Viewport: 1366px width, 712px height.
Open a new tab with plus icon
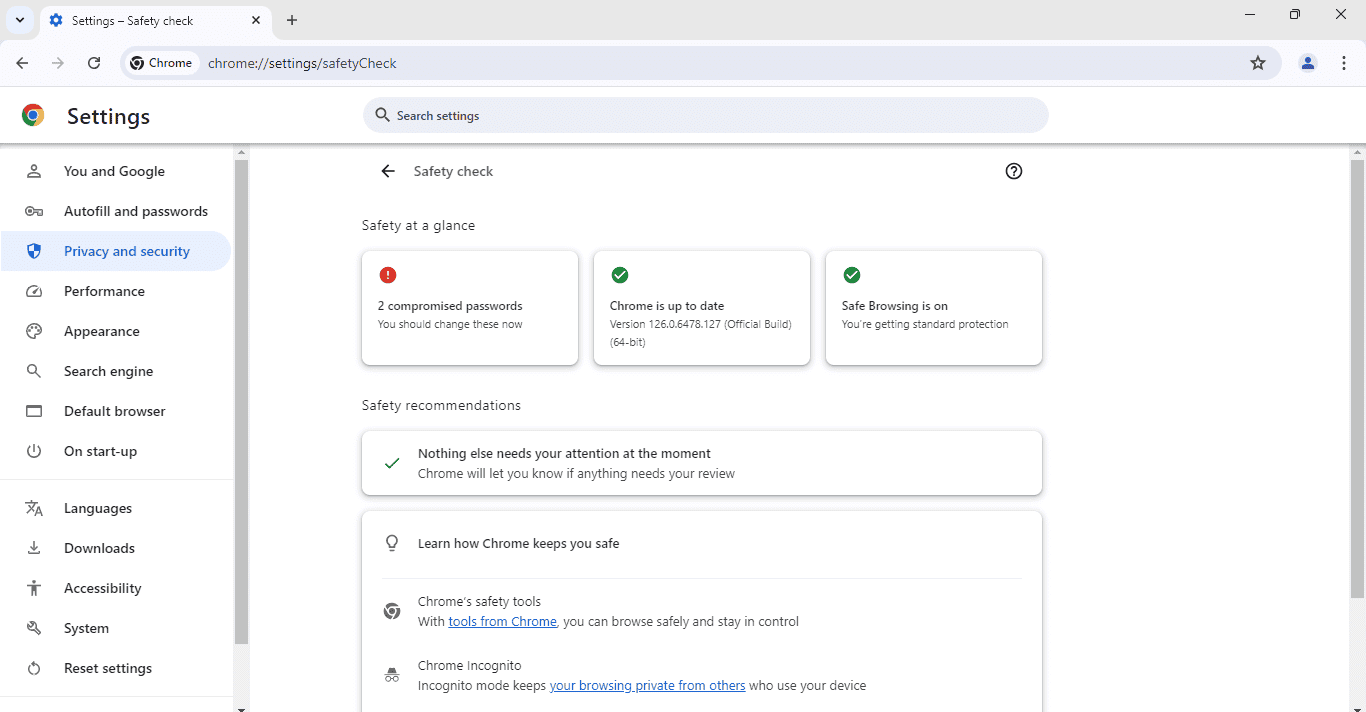tap(292, 20)
